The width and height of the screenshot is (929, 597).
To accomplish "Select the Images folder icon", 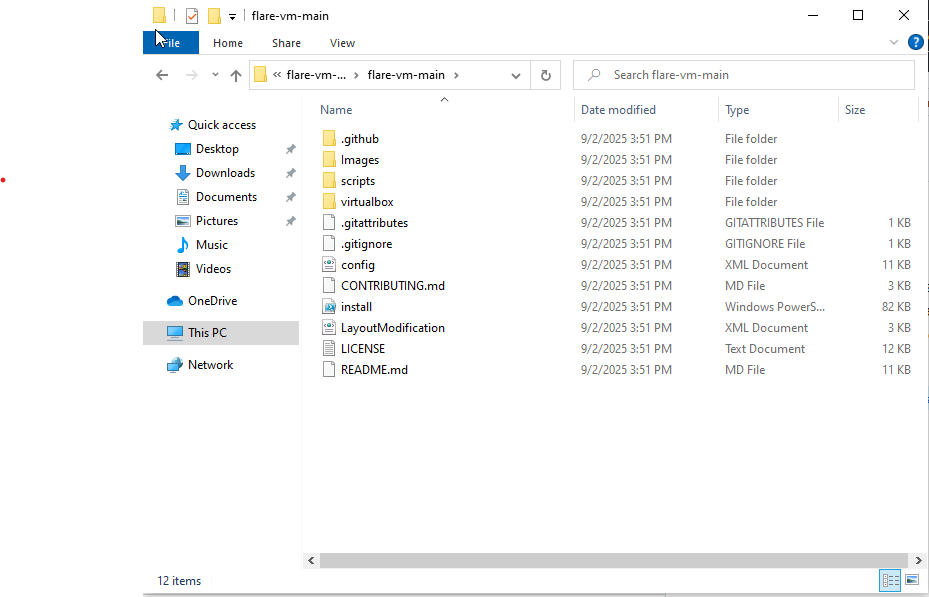I will pos(329,160).
